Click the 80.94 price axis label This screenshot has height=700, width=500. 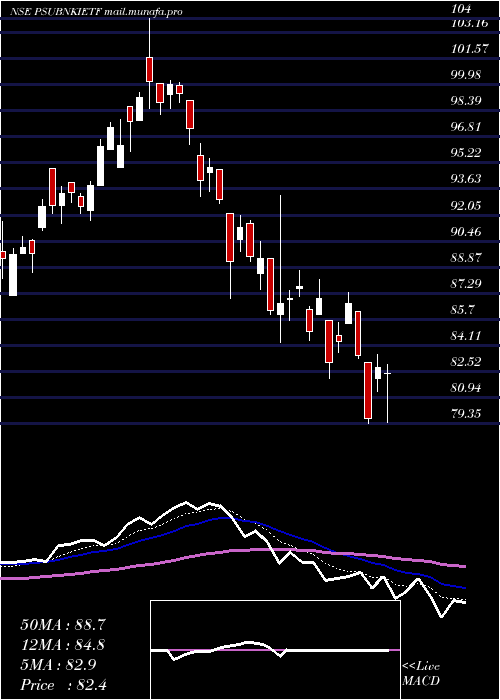click(466, 388)
